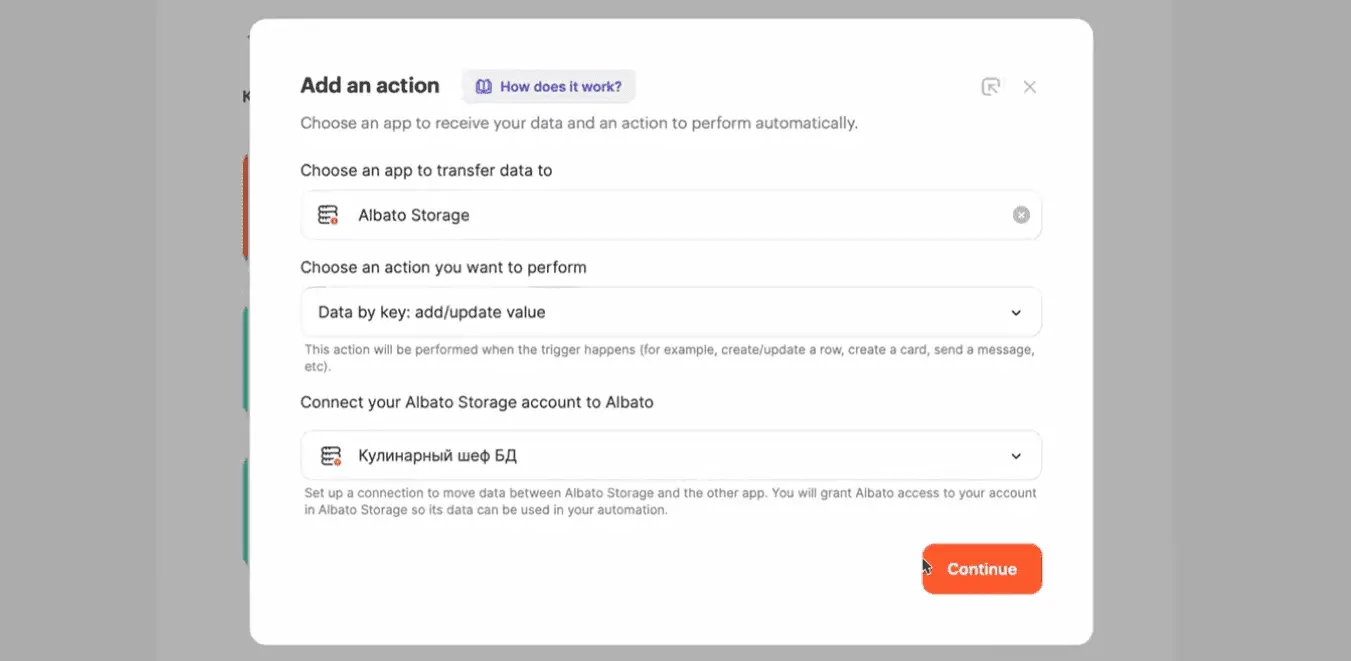Click the Continue button
The height and width of the screenshot is (661, 1351).
[982, 569]
